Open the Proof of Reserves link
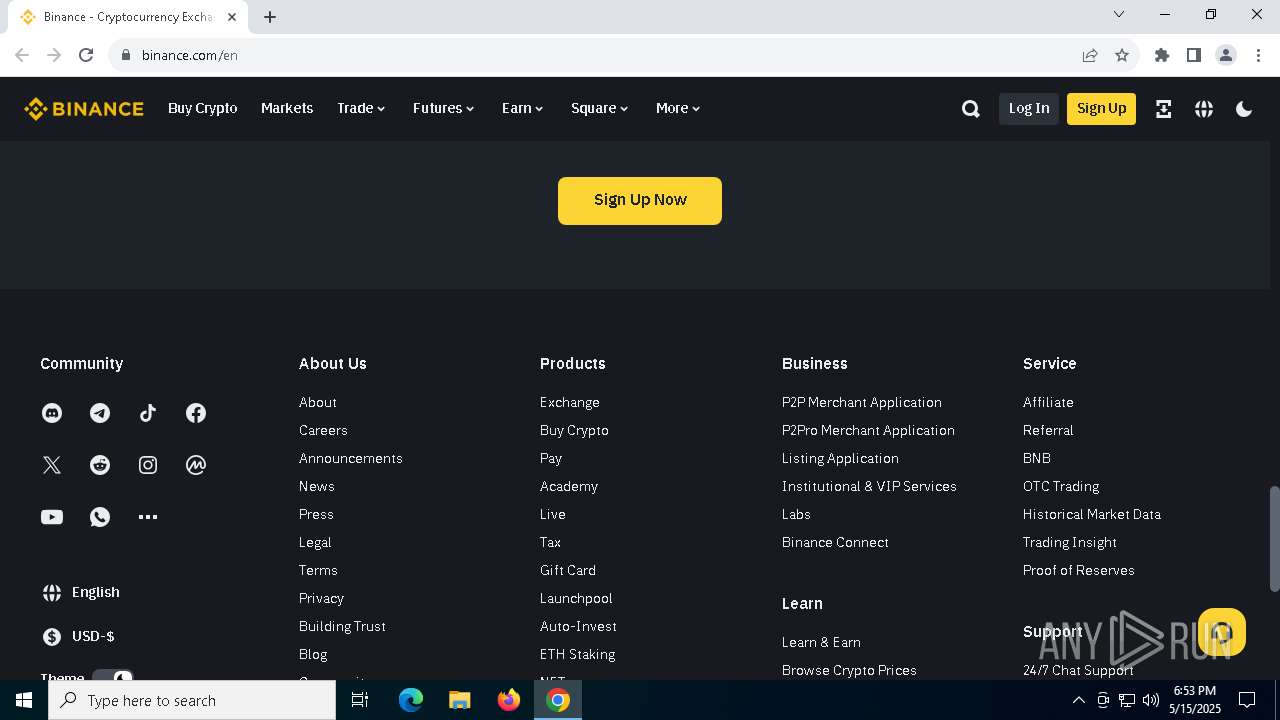 pyautogui.click(x=1079, y=570)
